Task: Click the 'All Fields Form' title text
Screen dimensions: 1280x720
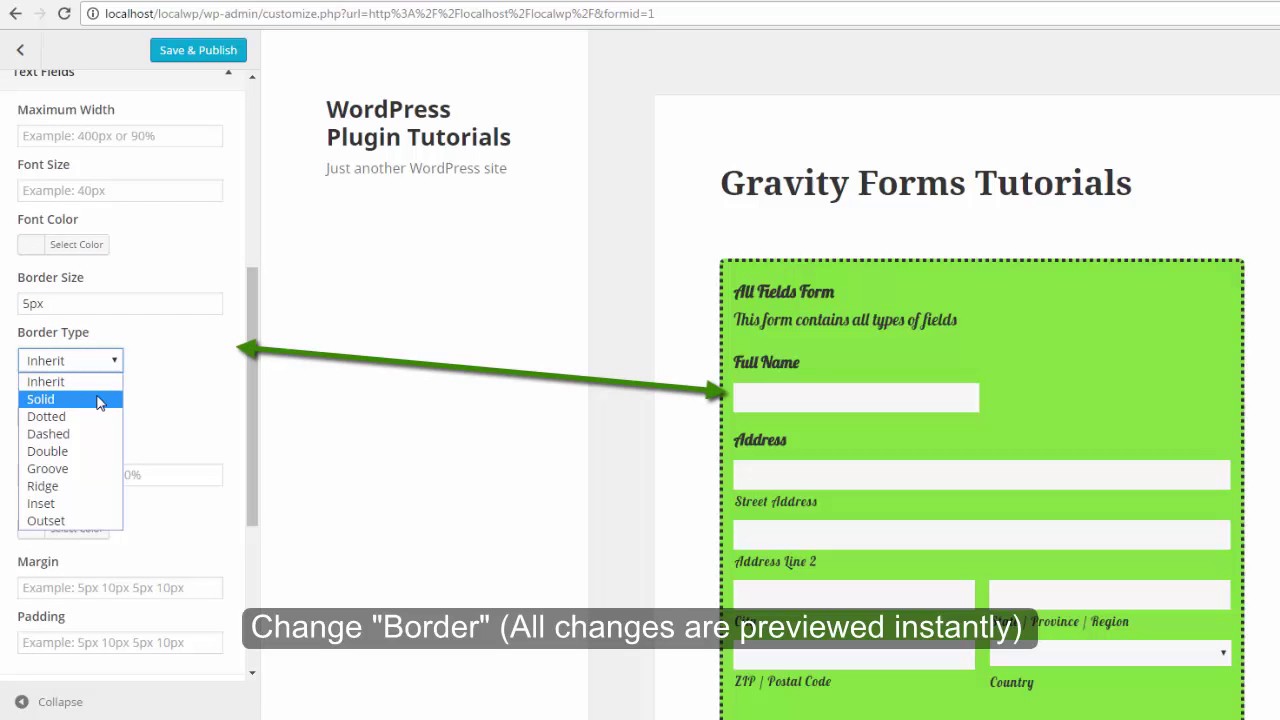Action: (784, 292)
